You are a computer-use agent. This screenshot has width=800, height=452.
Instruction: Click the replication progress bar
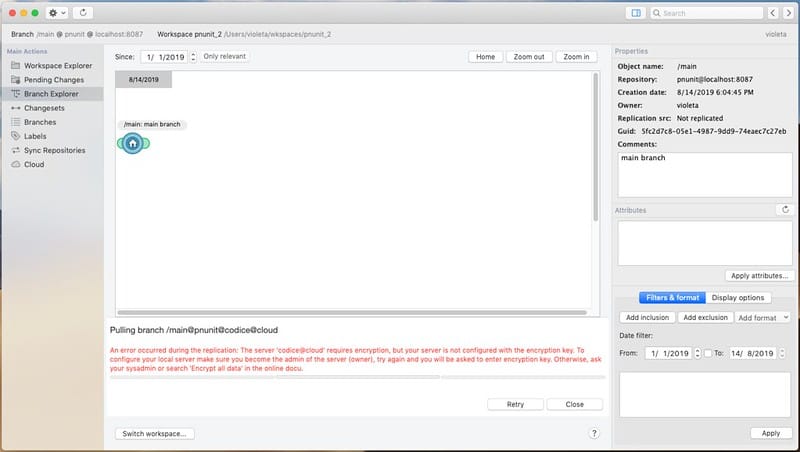[357, 378]
